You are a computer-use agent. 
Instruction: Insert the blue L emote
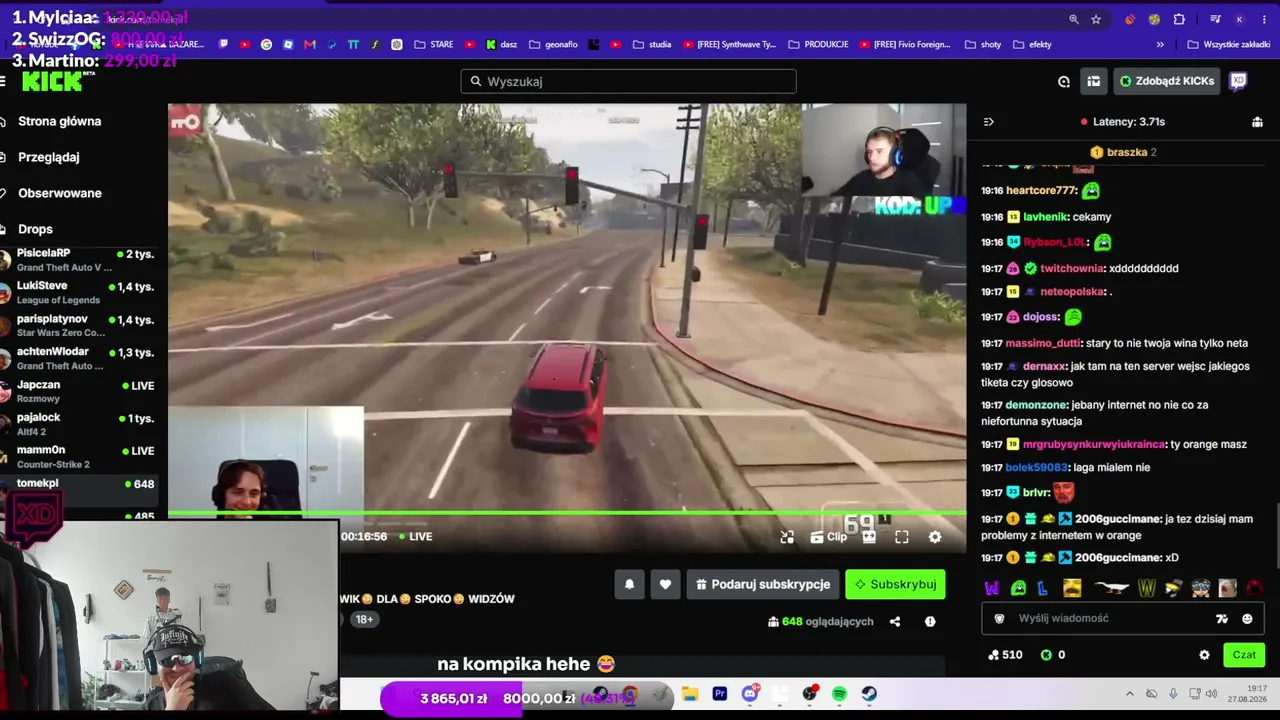(x=1043, y=588)
